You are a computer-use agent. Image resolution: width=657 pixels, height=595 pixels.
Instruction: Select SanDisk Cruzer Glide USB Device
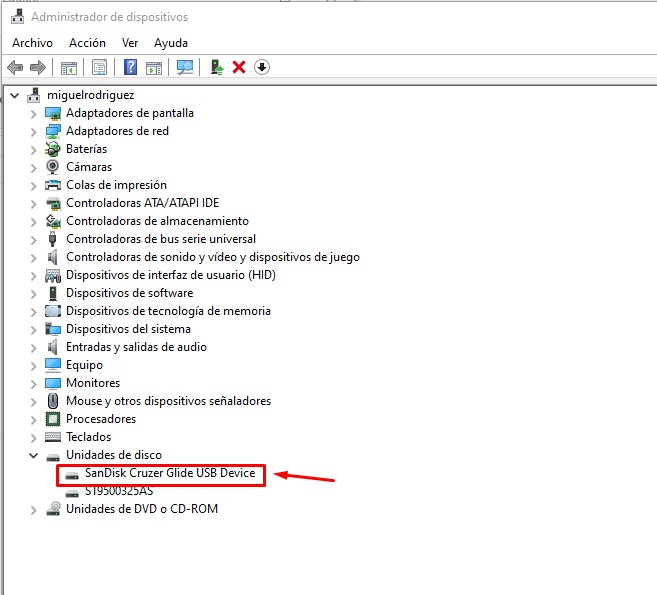[170, 473]
